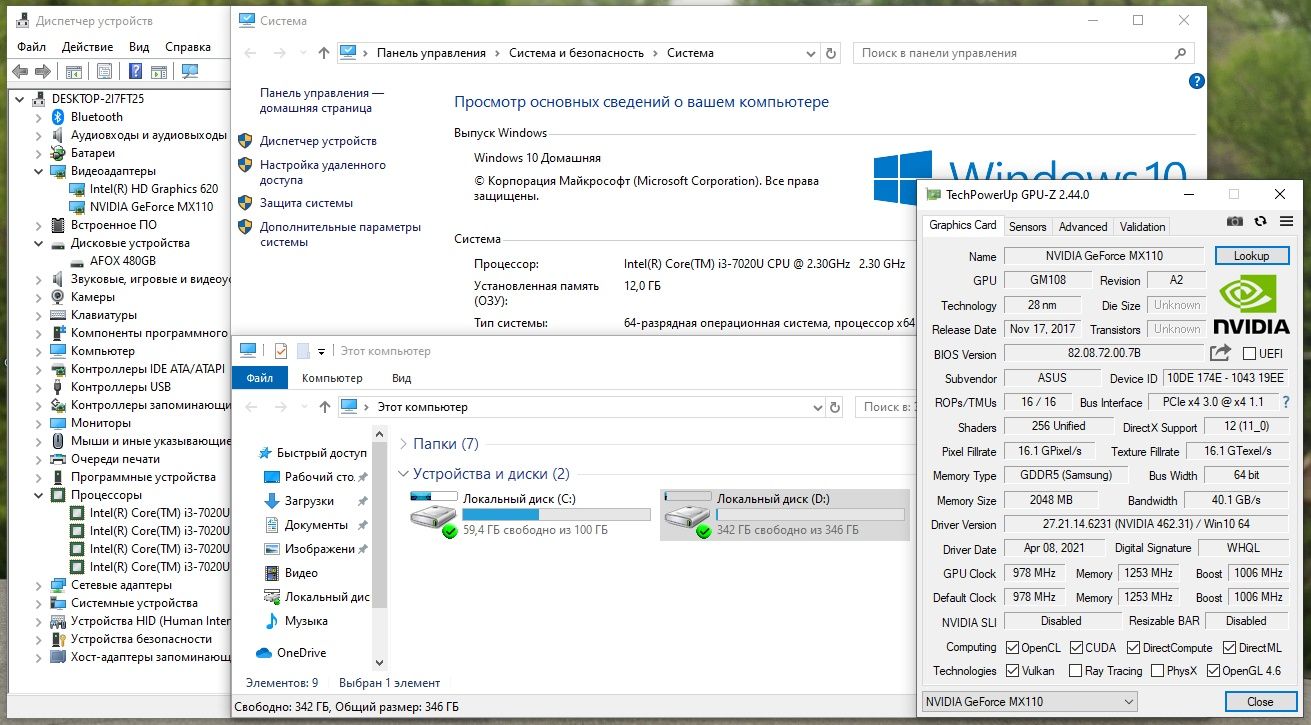Collapse Устройства и диски (2) group
1311x725 pixels.
(402, 474)
